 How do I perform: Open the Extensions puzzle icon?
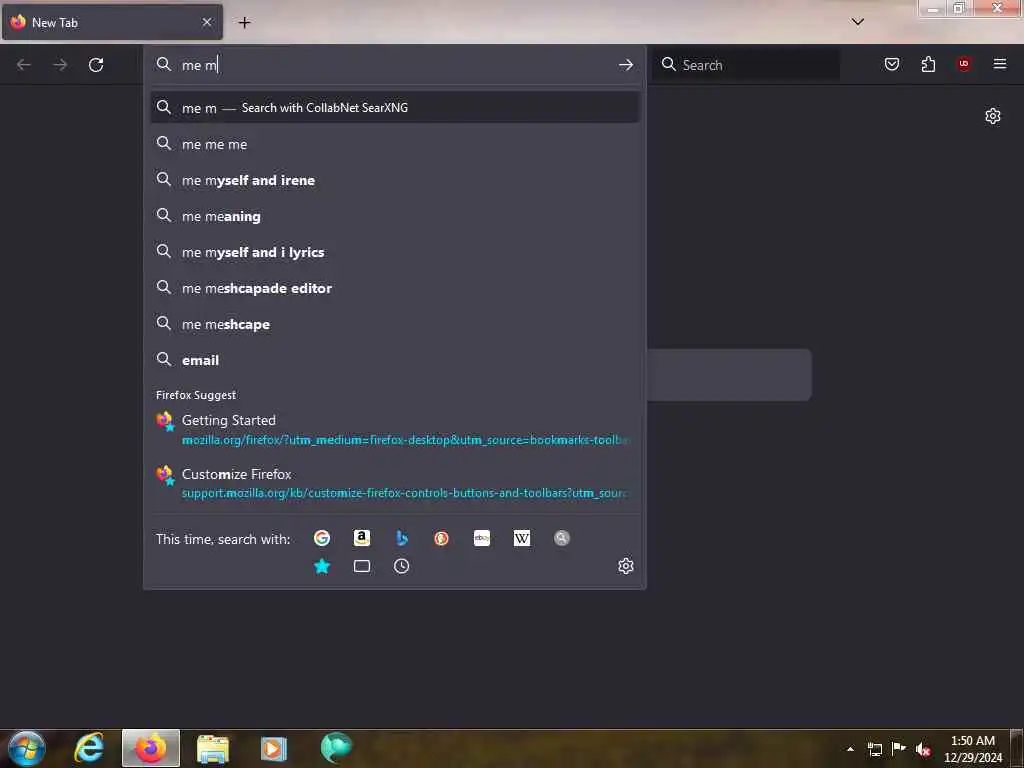(928, 64)
